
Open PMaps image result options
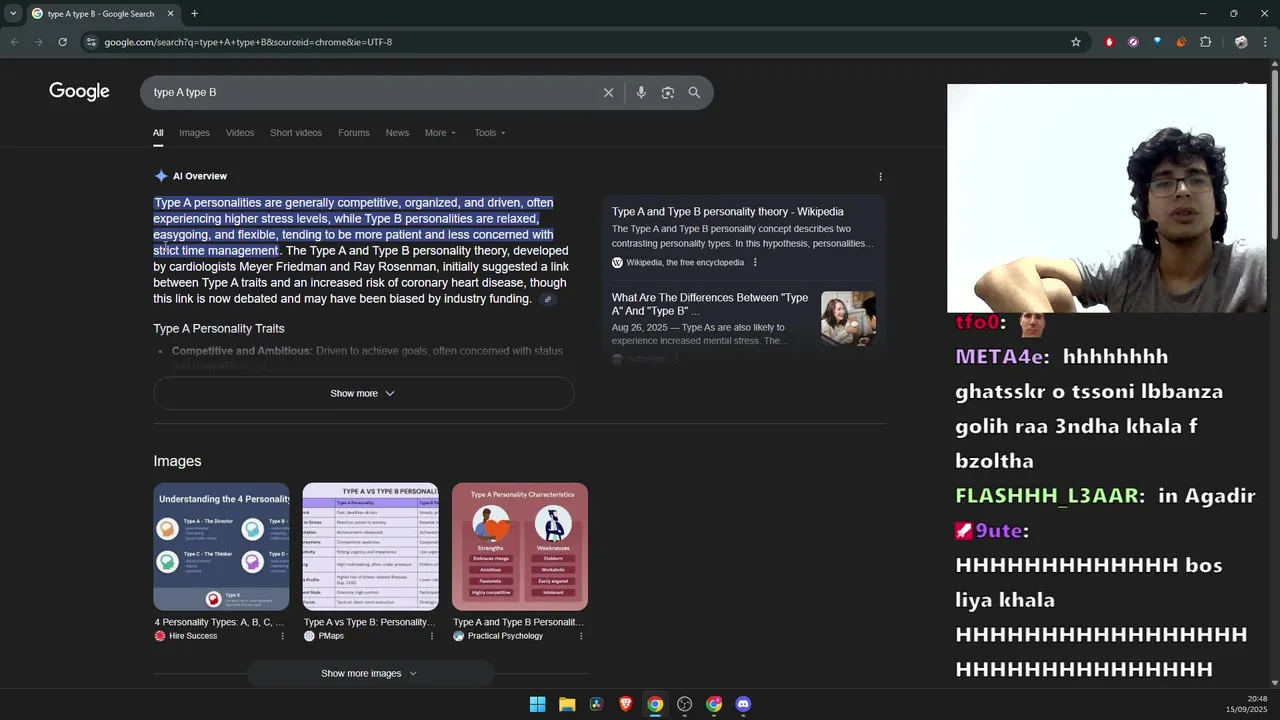432,636
